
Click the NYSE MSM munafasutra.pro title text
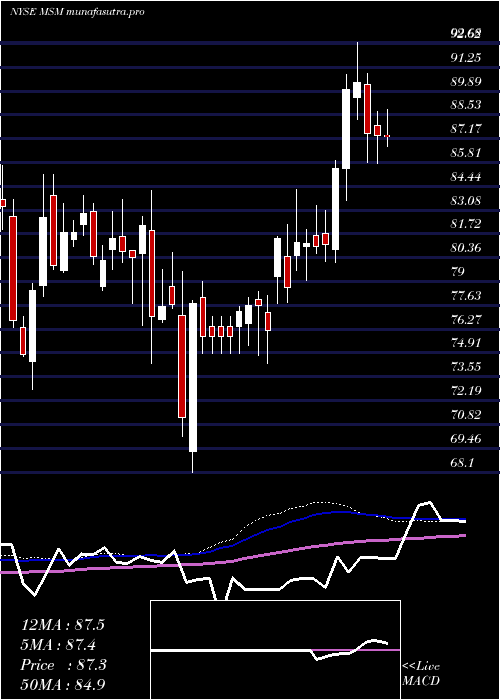[77, 12]
